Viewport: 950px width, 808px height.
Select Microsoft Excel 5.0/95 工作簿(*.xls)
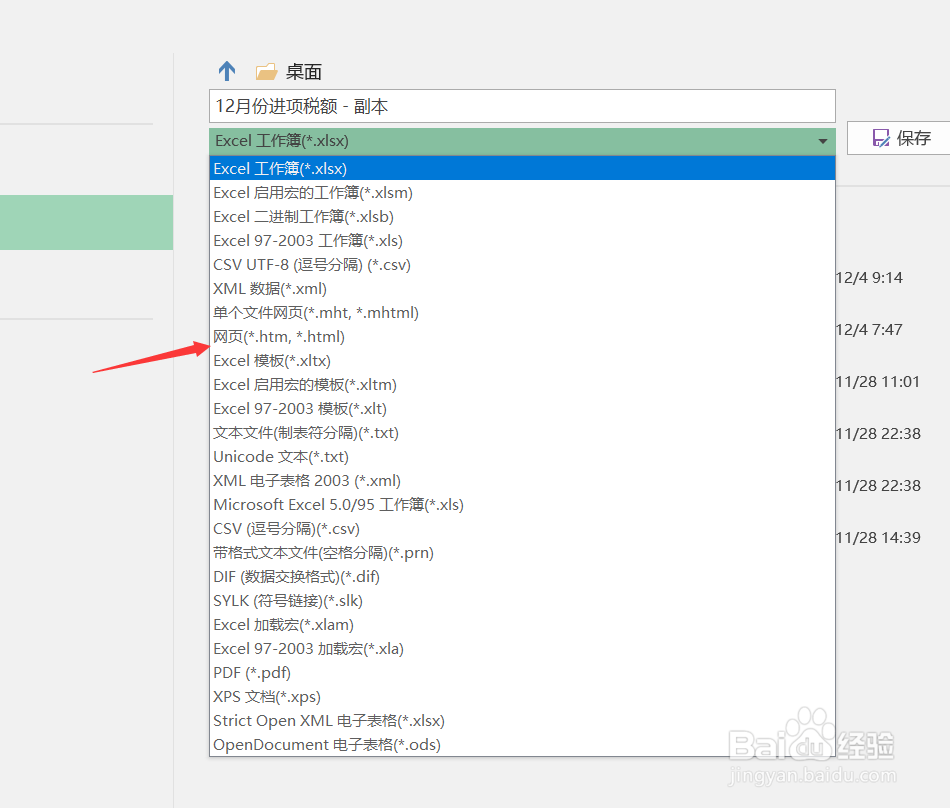coord(522,505)
